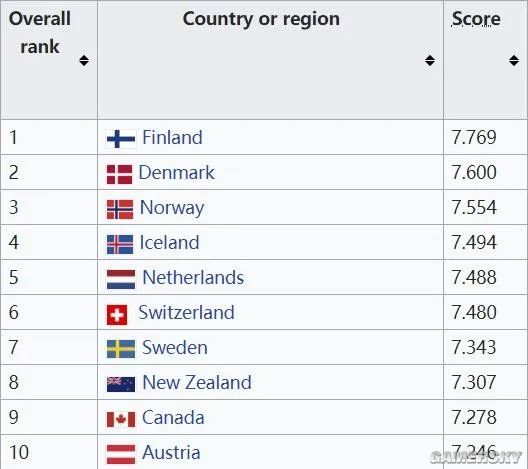Open the New Zealand link
This screenshot has width=528, height=469.
point(197,382)
